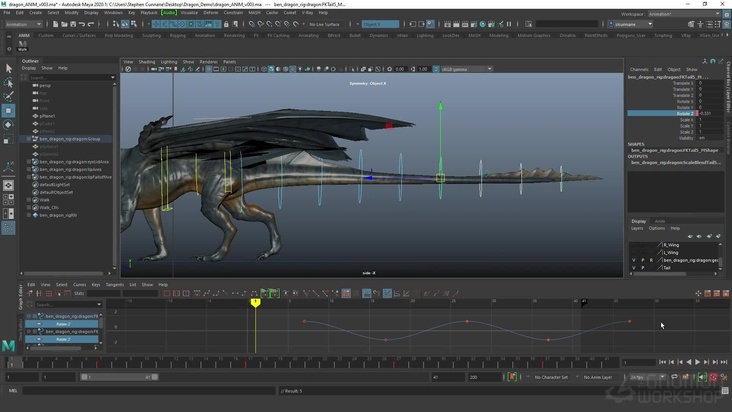The height and width of the screenshot is (412, 732).
Task: Click the Walk shelf button
Action: 23,45
